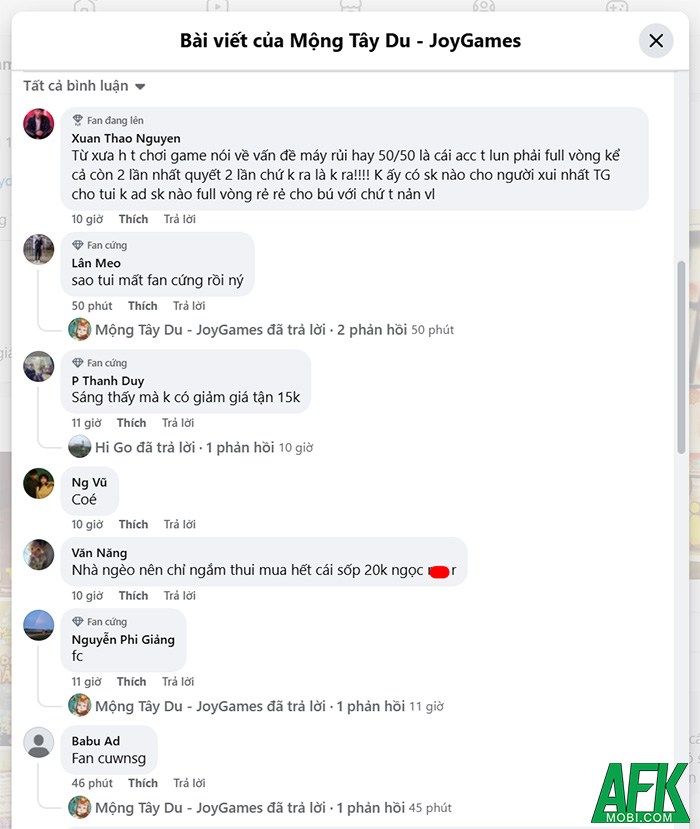Open Ng Vũ's profile avatar
700x829 pixels.
38,484
